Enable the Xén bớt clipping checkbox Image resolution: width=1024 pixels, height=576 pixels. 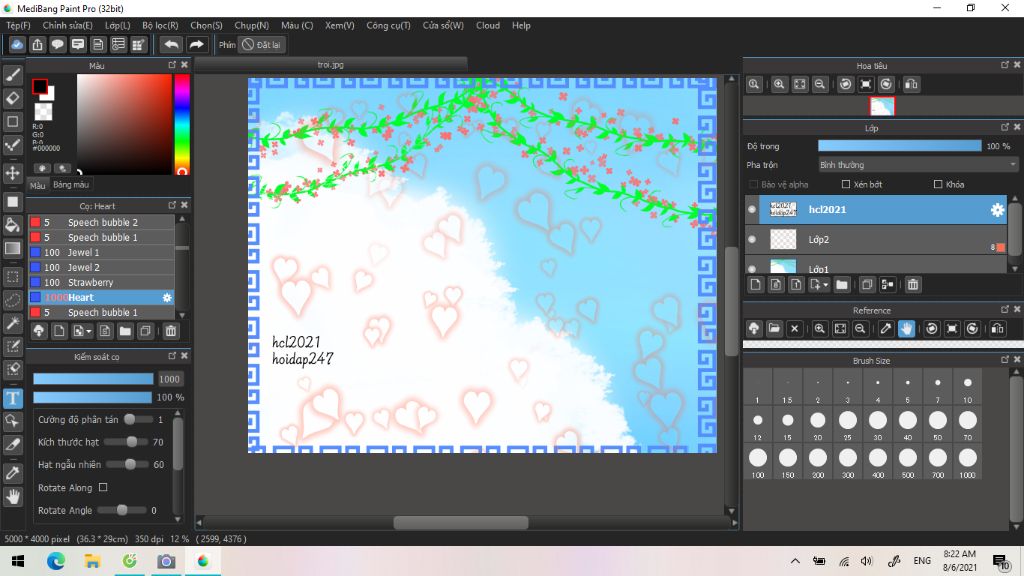pyautogui.click(x=846, y=184)
